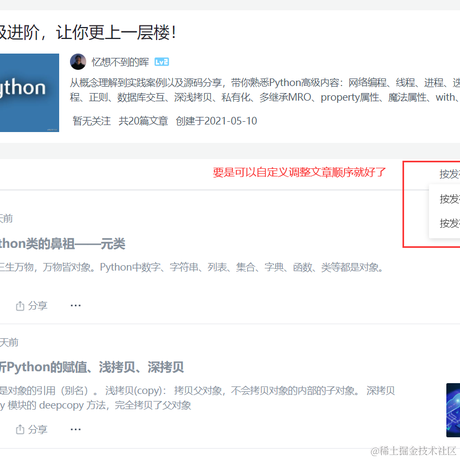Click the 分享 label under the 深拷贝 article
Image resolution: width=460 pixels, height=460 pixels.
[38, 429]
